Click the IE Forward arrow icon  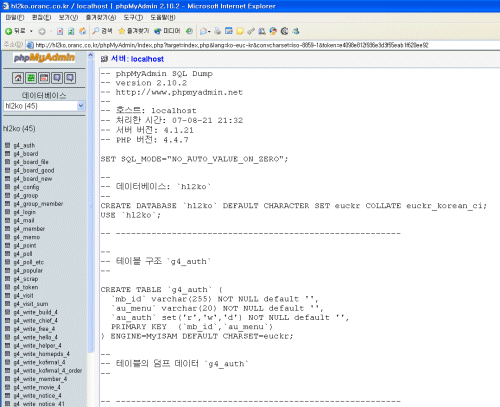42,31
